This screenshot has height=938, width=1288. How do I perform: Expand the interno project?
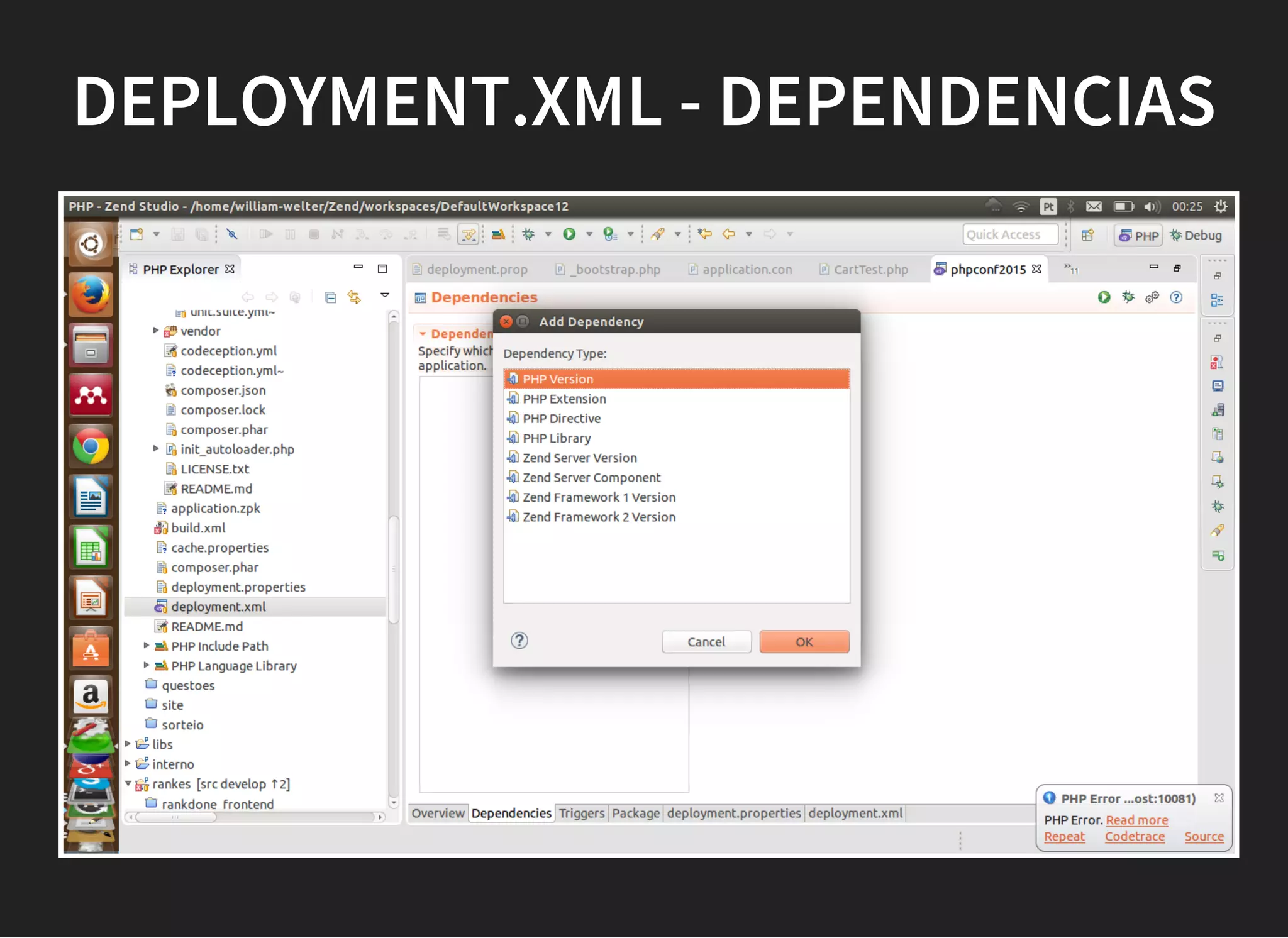pos(128,763)
